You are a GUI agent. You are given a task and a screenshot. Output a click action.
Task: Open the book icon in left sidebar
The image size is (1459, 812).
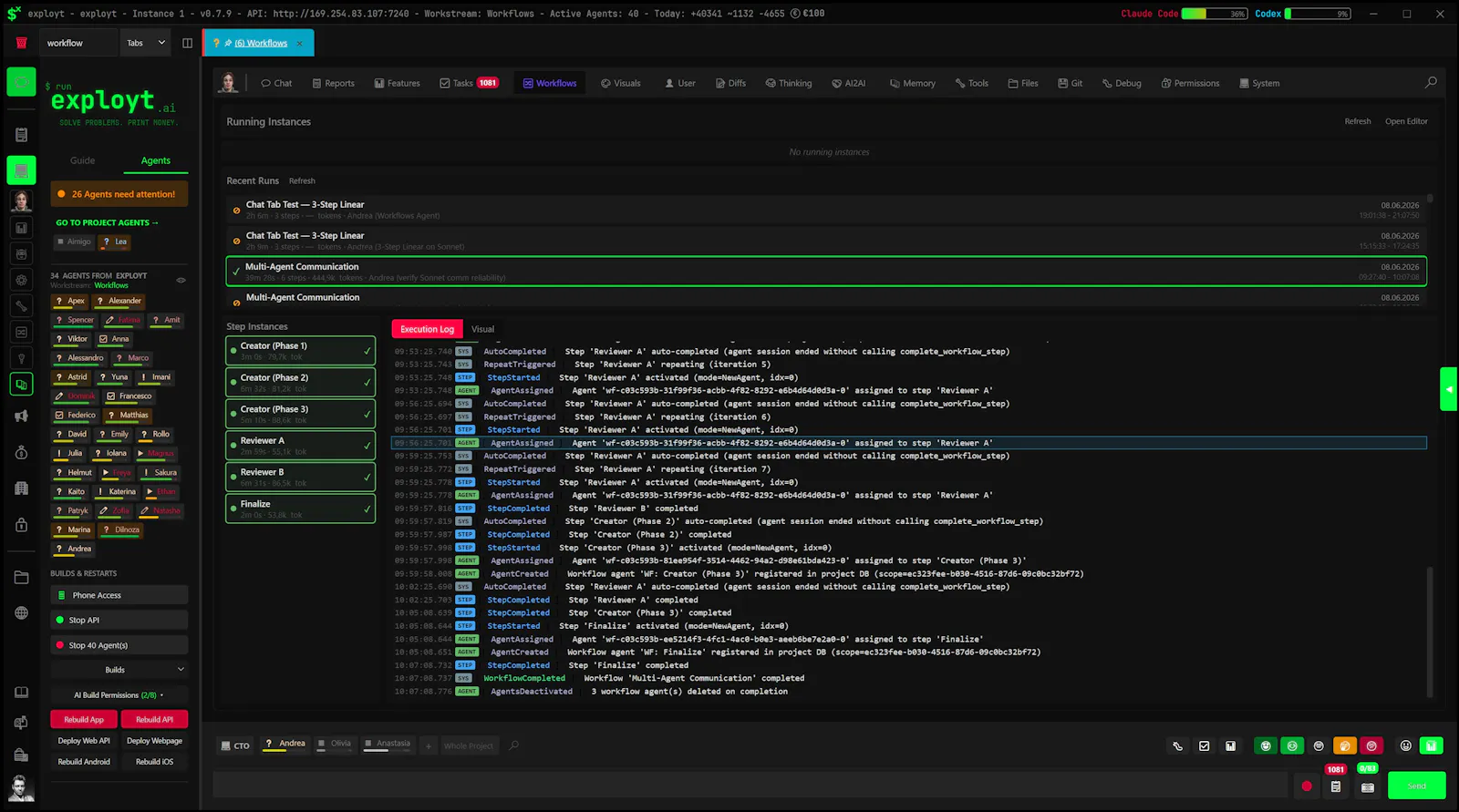(21, 693)
